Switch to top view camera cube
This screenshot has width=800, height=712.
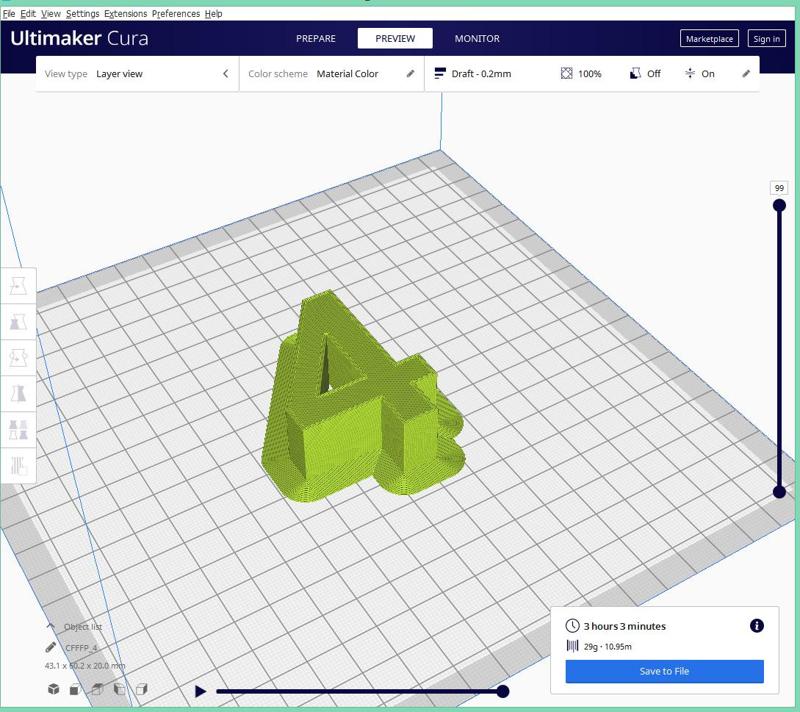coord(97,689)
